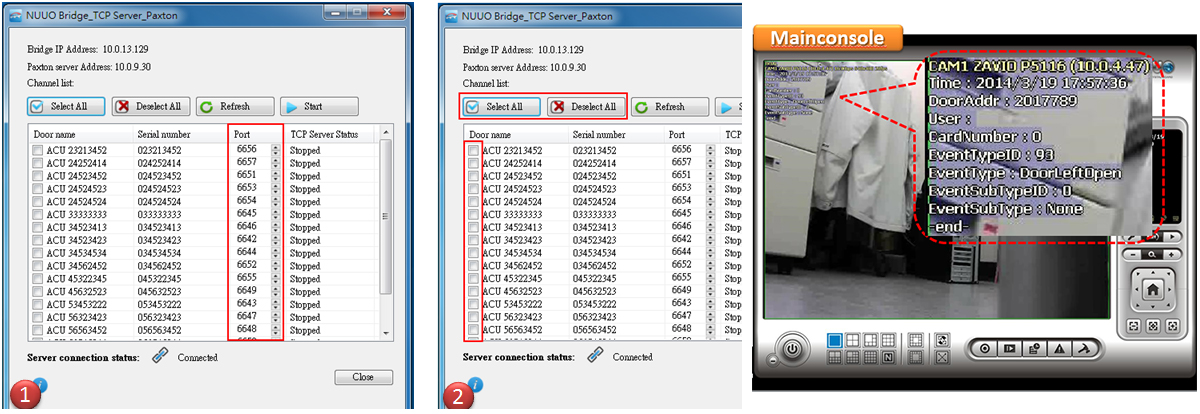Click the power button in Mainconsole

point(792,350)
